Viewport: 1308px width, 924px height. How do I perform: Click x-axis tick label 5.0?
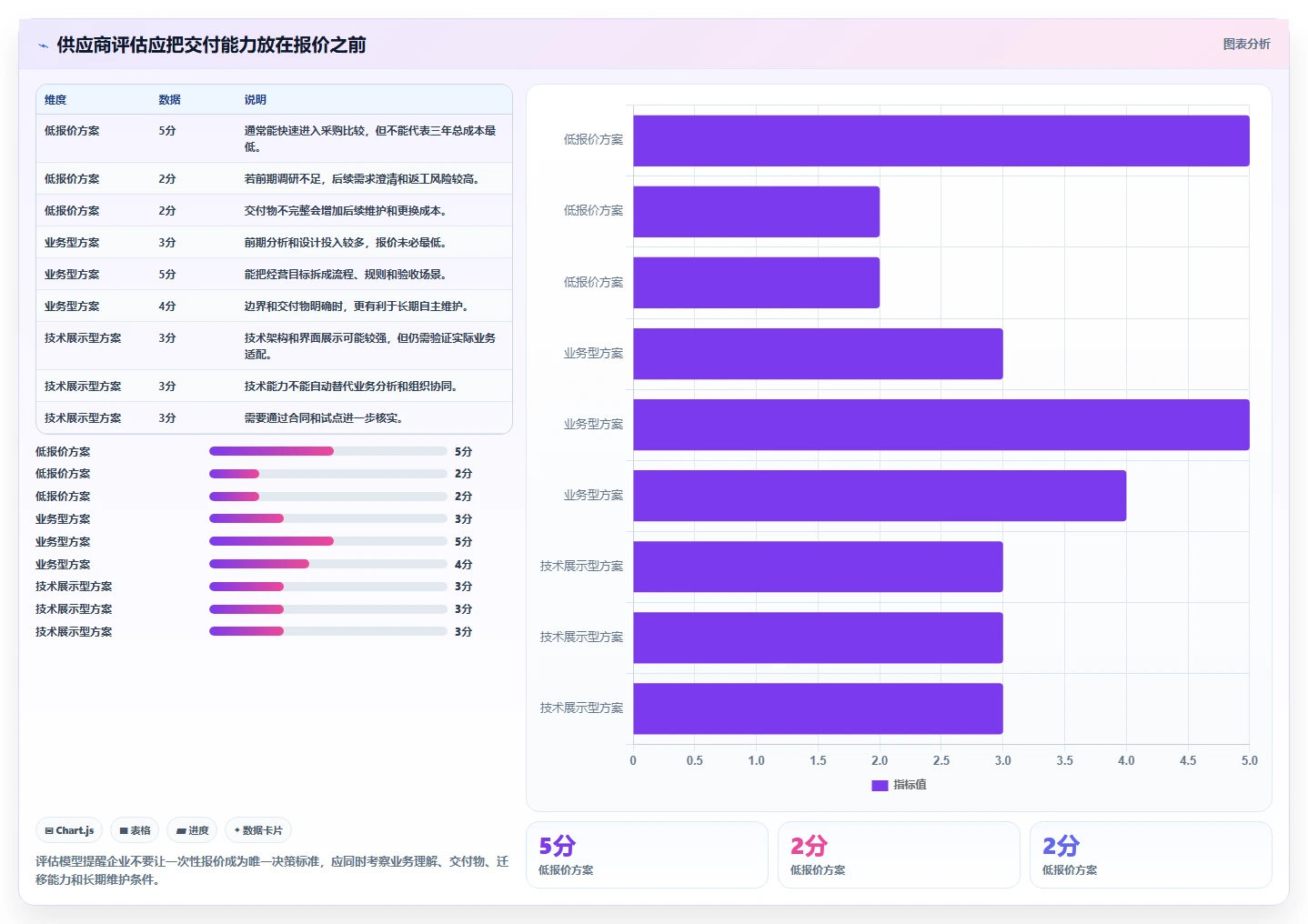click(x=1250, y=760)
